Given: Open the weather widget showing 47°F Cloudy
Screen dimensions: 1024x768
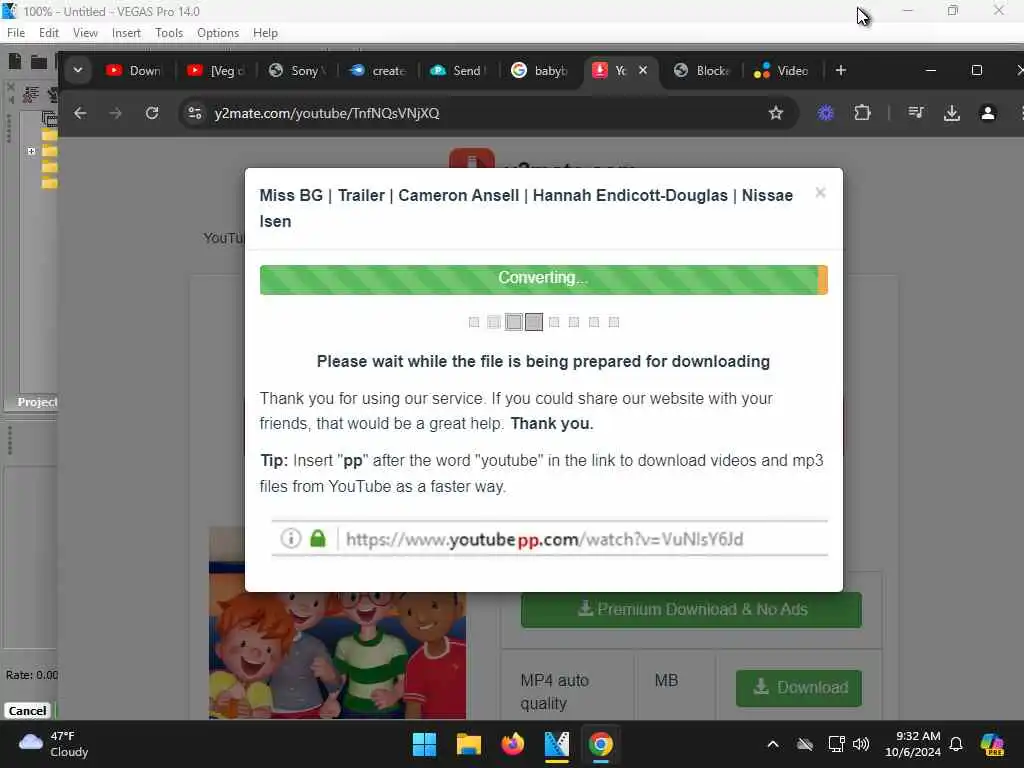Looking at the screenshot, I should click(x=54, y=744).
